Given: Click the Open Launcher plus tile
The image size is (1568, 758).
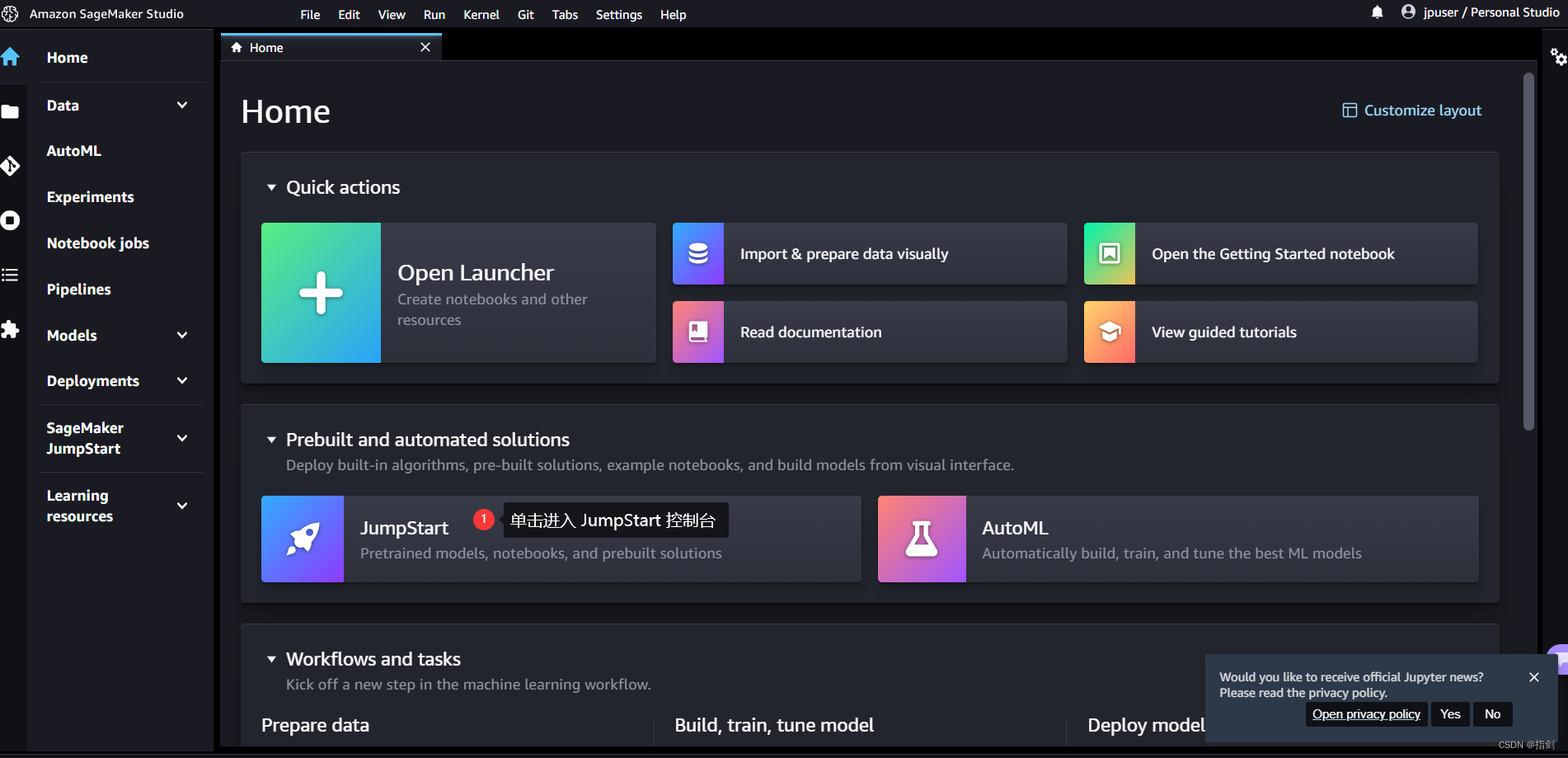Looking at the screenshot, I should coord(321,293).
